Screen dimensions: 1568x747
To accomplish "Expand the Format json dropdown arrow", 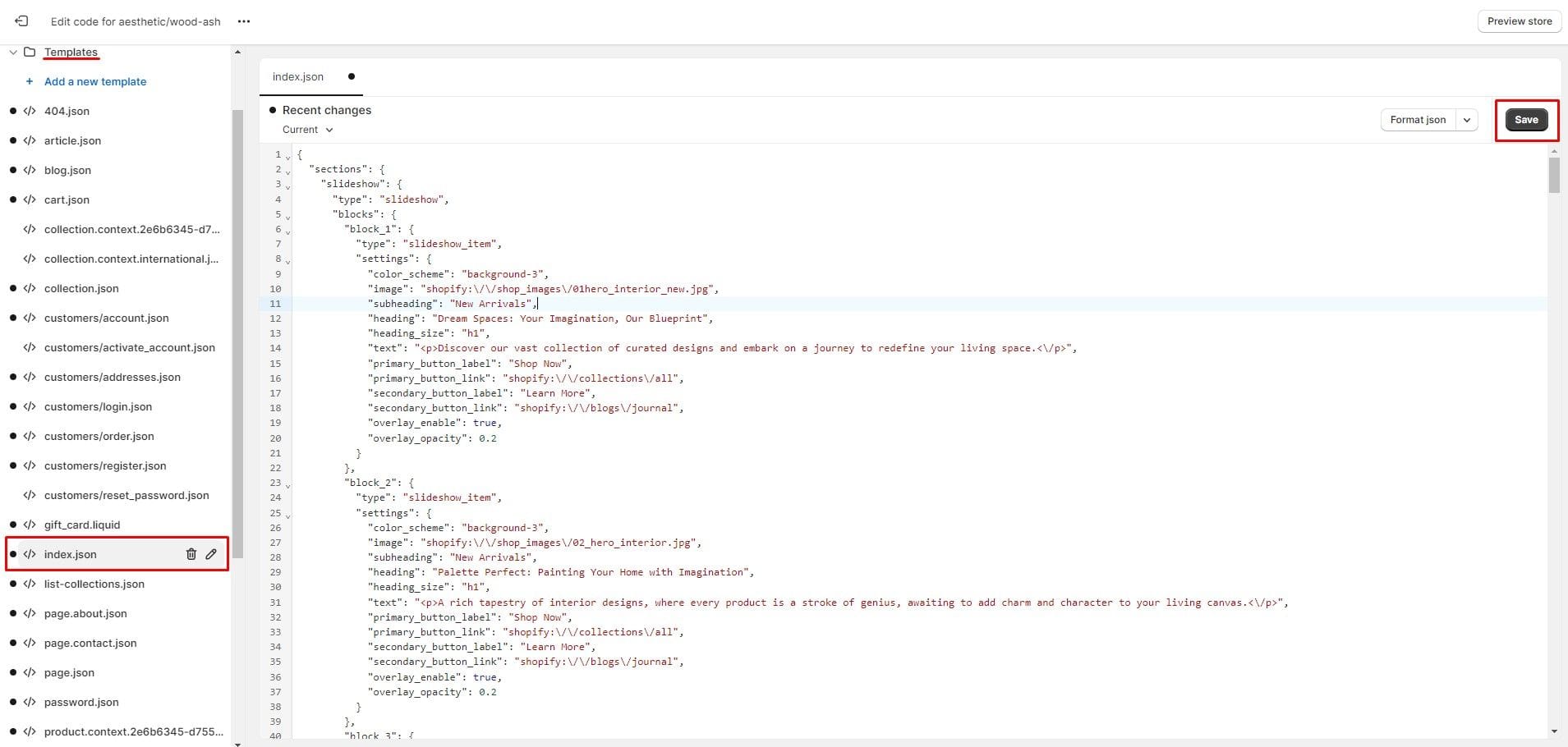I will pos(1466,120).
